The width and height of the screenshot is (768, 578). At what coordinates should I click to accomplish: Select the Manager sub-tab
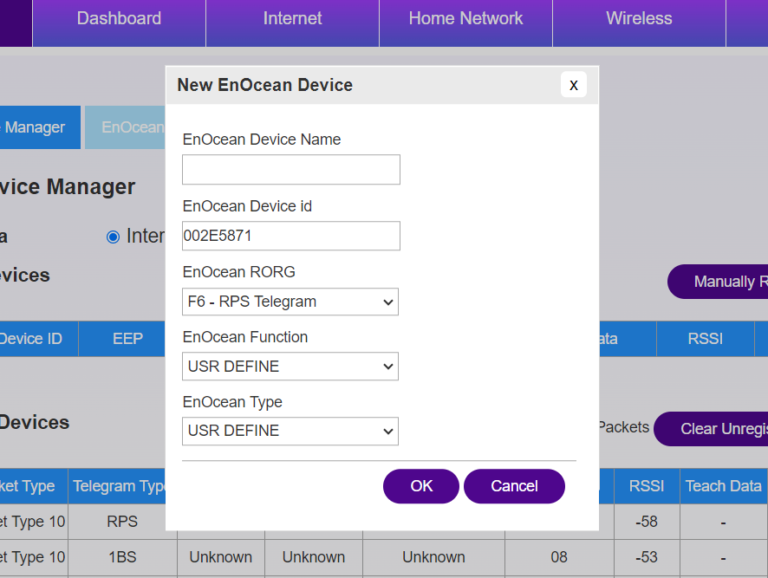pyautogui.click(x=38, y=128)
